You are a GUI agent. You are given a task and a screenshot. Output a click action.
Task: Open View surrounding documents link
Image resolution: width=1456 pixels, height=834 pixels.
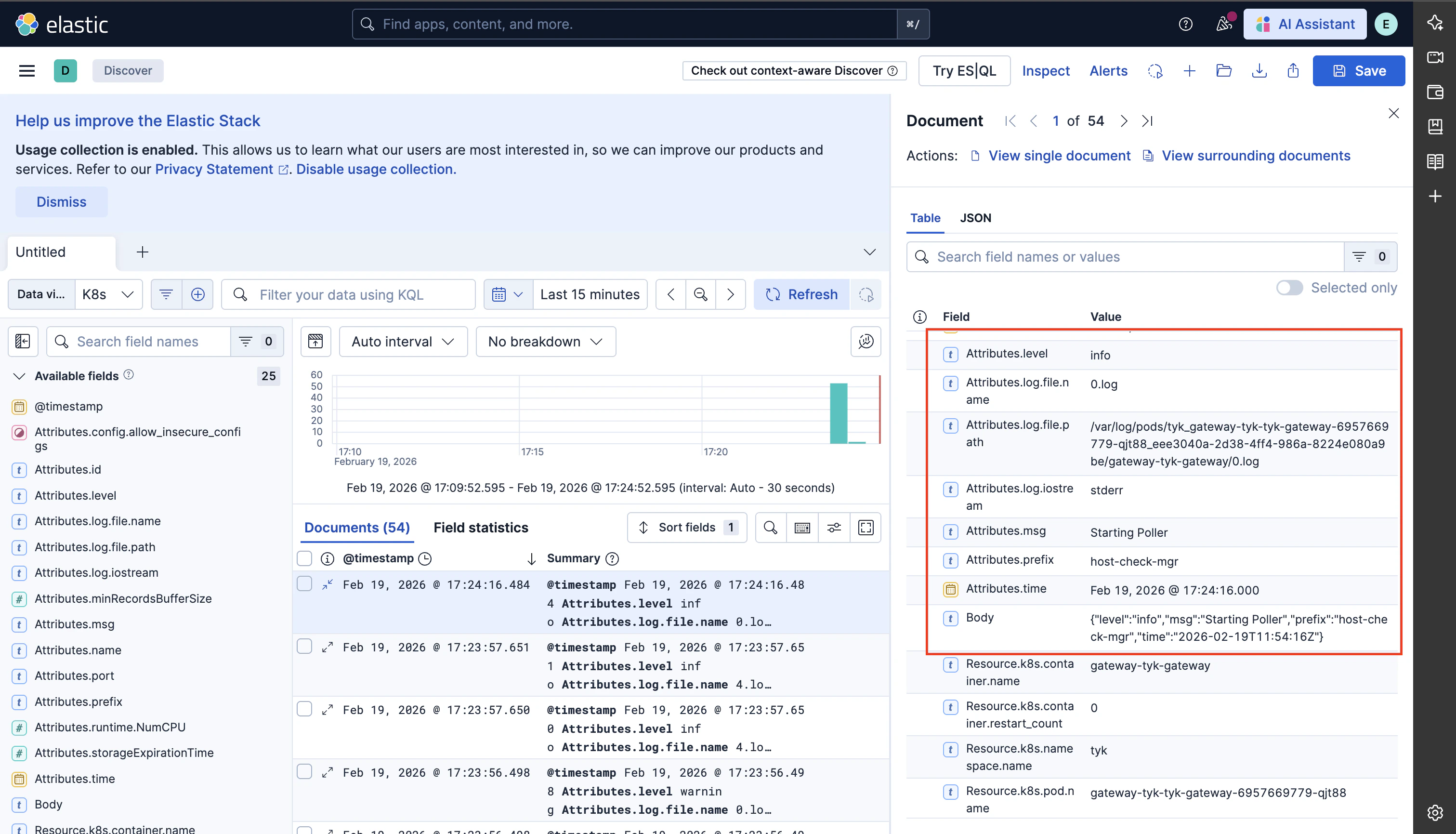pos(1256,155)
